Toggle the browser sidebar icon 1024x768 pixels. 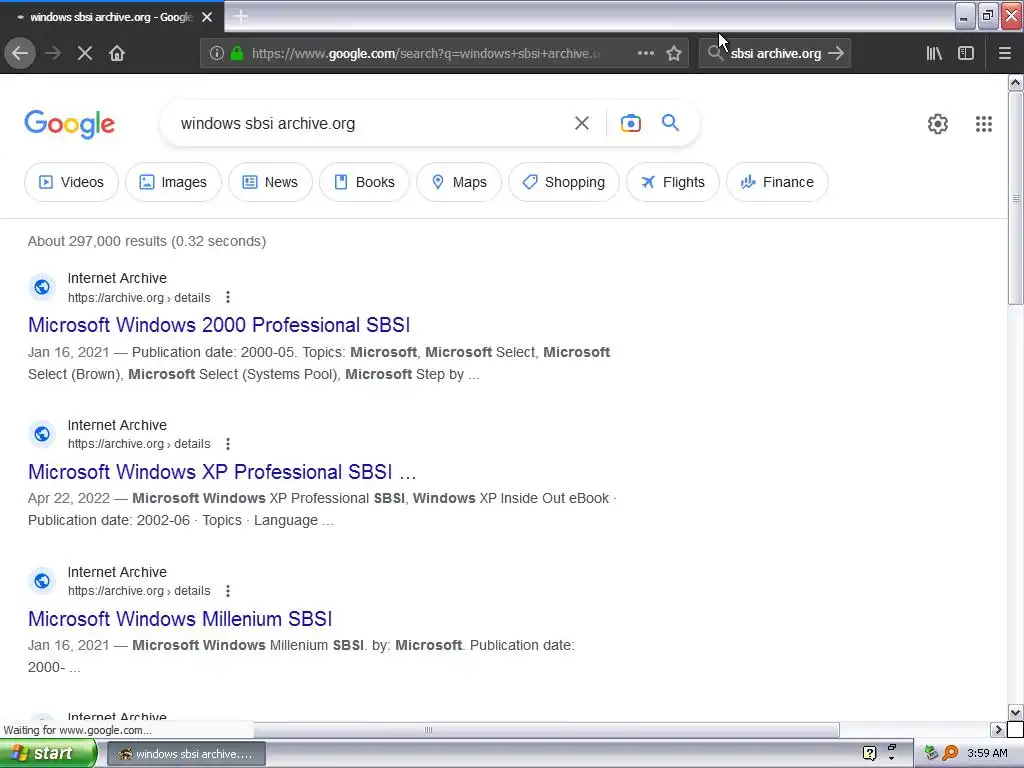coord(966,53)
